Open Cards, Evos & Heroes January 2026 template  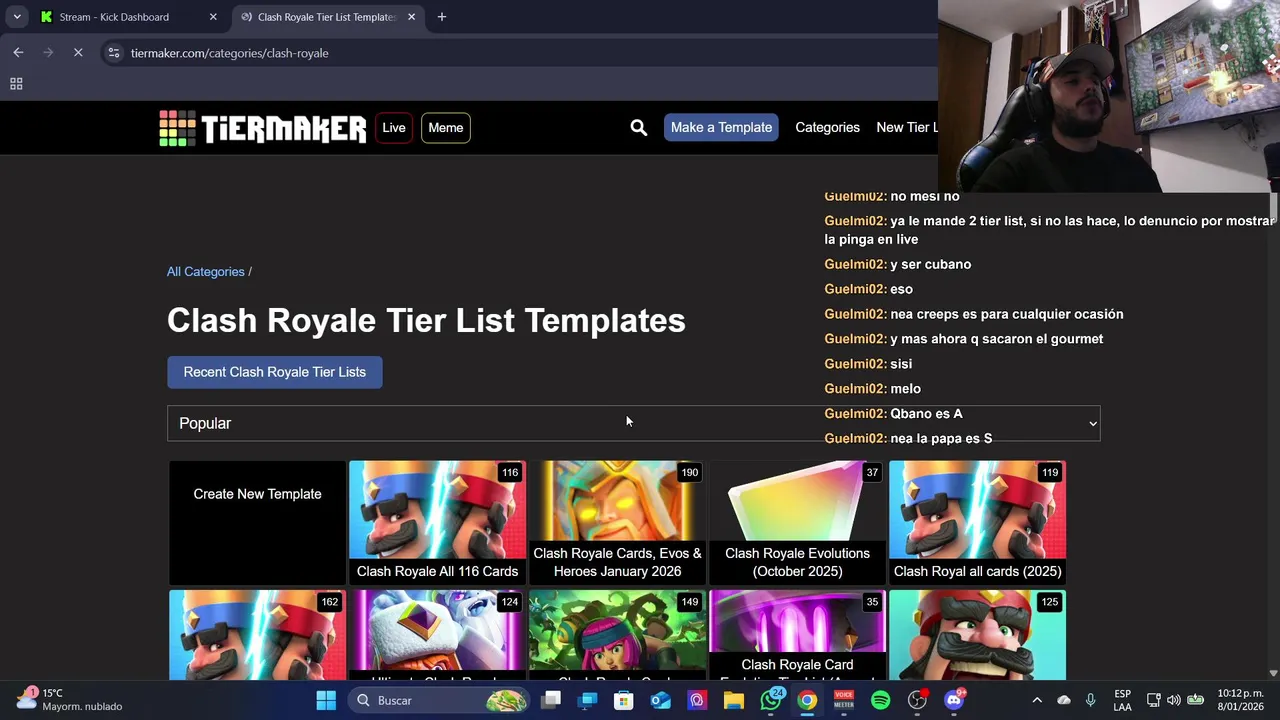[617, 522]
